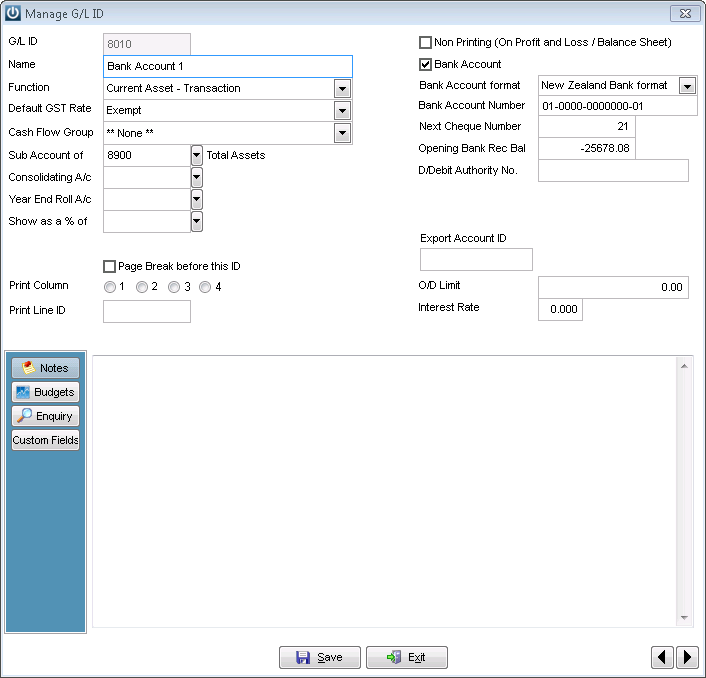Select Print Column 2 radio

[141, 287]
